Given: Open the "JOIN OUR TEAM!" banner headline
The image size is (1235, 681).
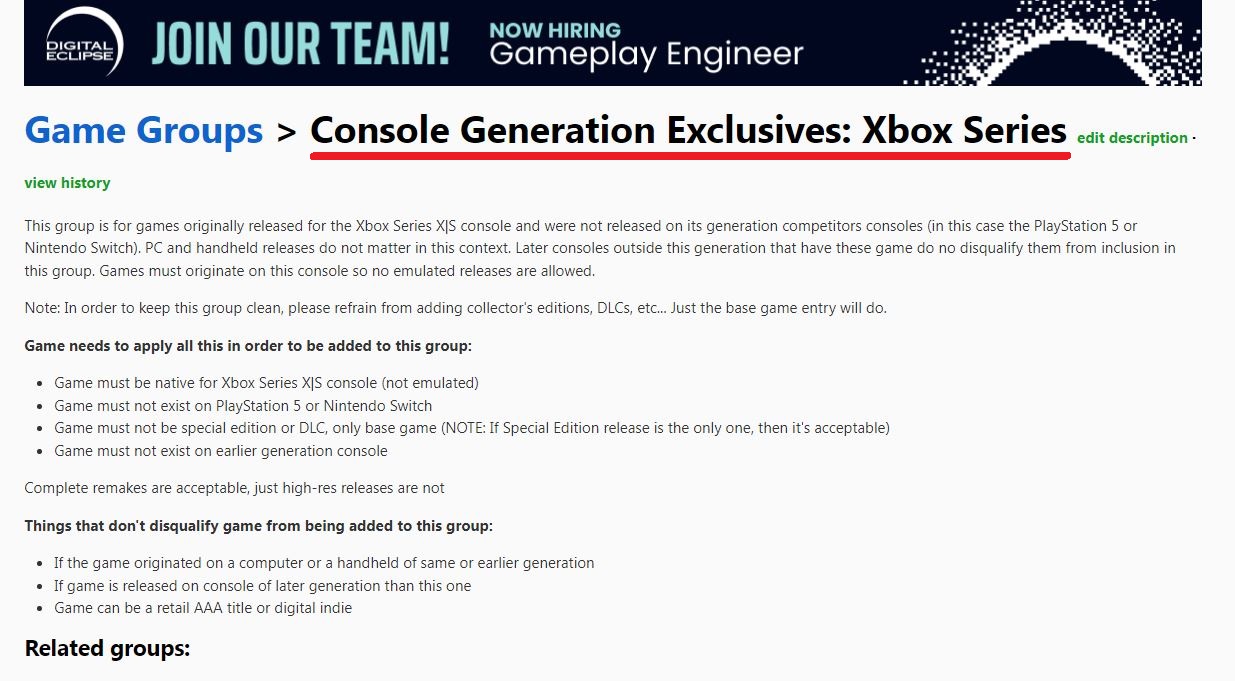Looking at the screenshot, I should [301, 44].
